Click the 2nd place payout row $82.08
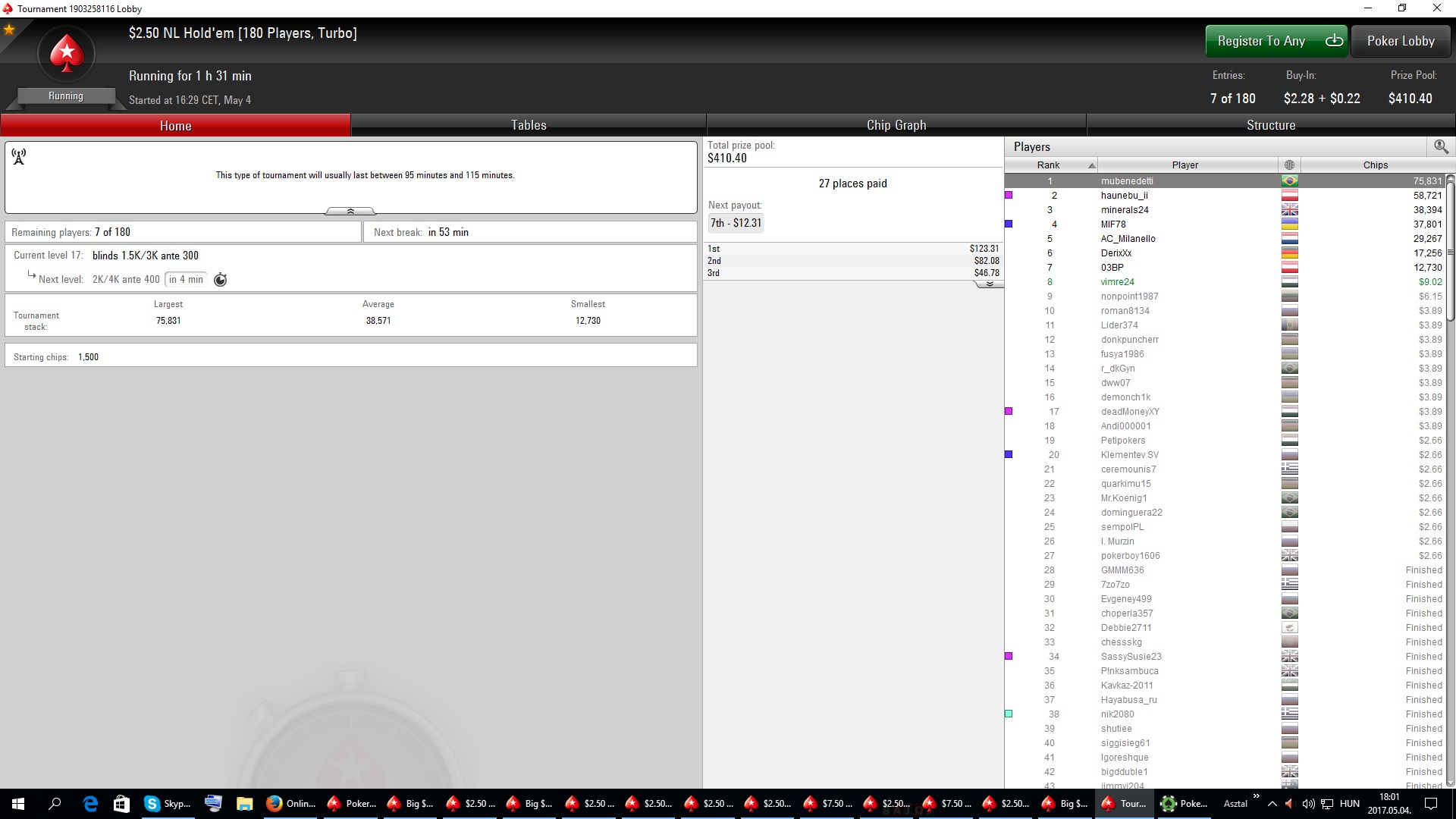This screenshot has width=1456, height=819. (x=853, y=261)
